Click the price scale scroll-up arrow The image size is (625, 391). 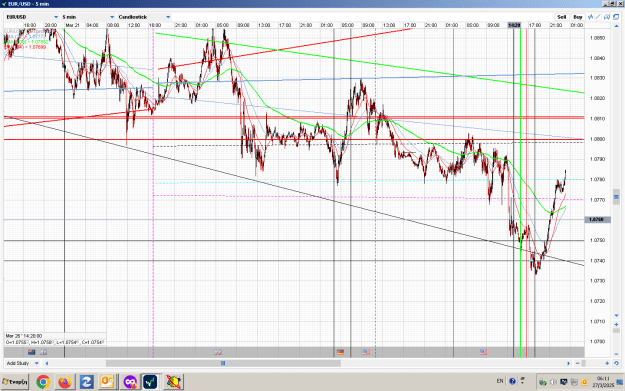point(616,26)
